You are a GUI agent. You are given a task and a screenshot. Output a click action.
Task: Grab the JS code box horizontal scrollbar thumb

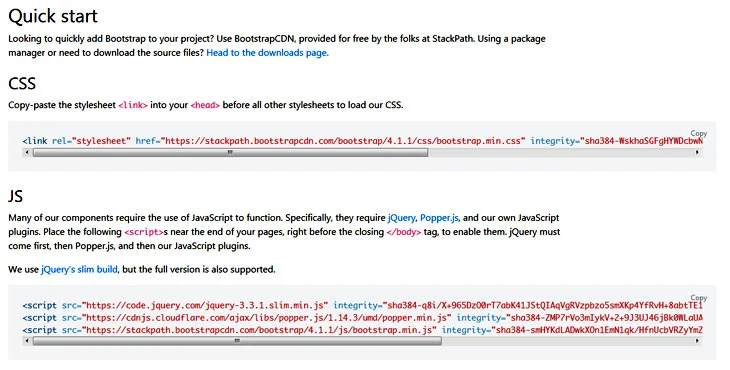tap(237, 341)
